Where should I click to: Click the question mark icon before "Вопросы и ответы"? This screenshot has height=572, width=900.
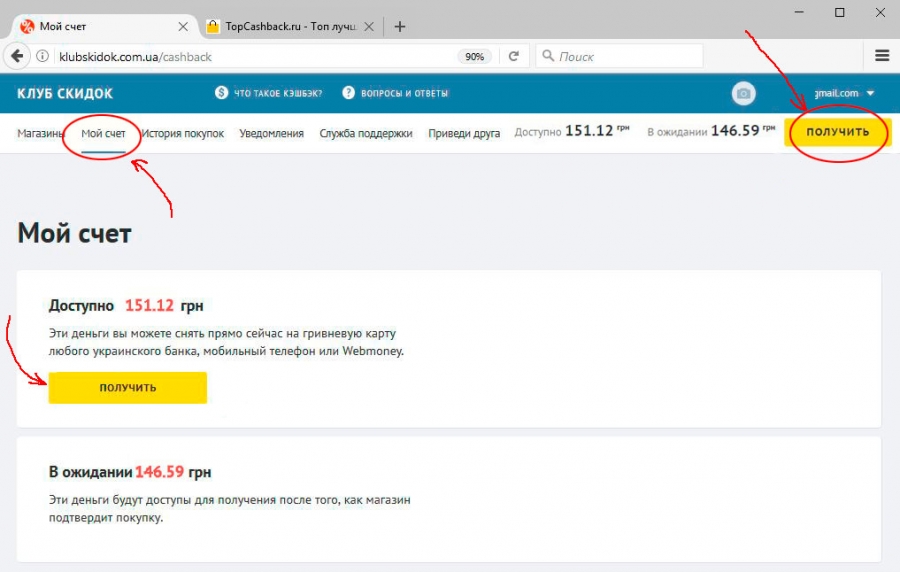(x=348, y=93)
